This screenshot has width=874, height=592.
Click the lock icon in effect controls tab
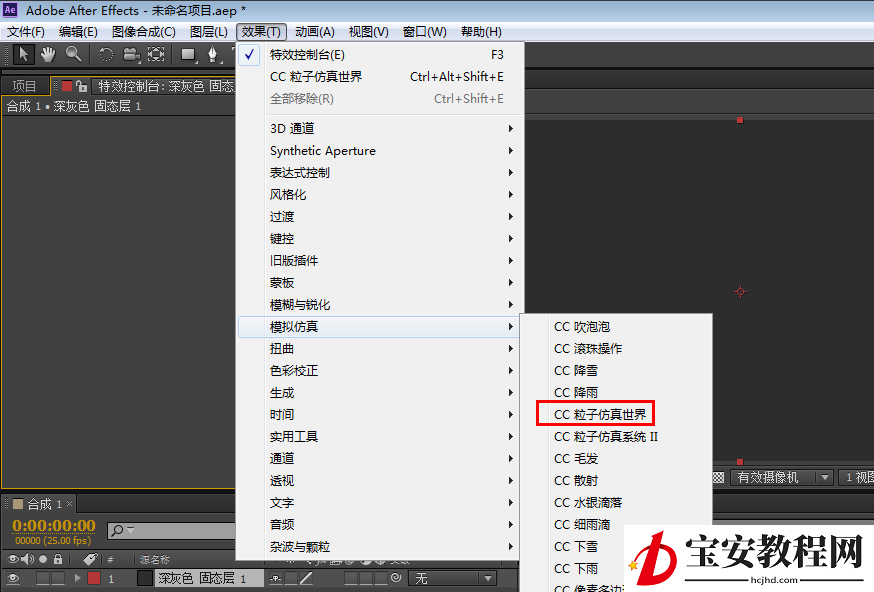tap(82, 86)
